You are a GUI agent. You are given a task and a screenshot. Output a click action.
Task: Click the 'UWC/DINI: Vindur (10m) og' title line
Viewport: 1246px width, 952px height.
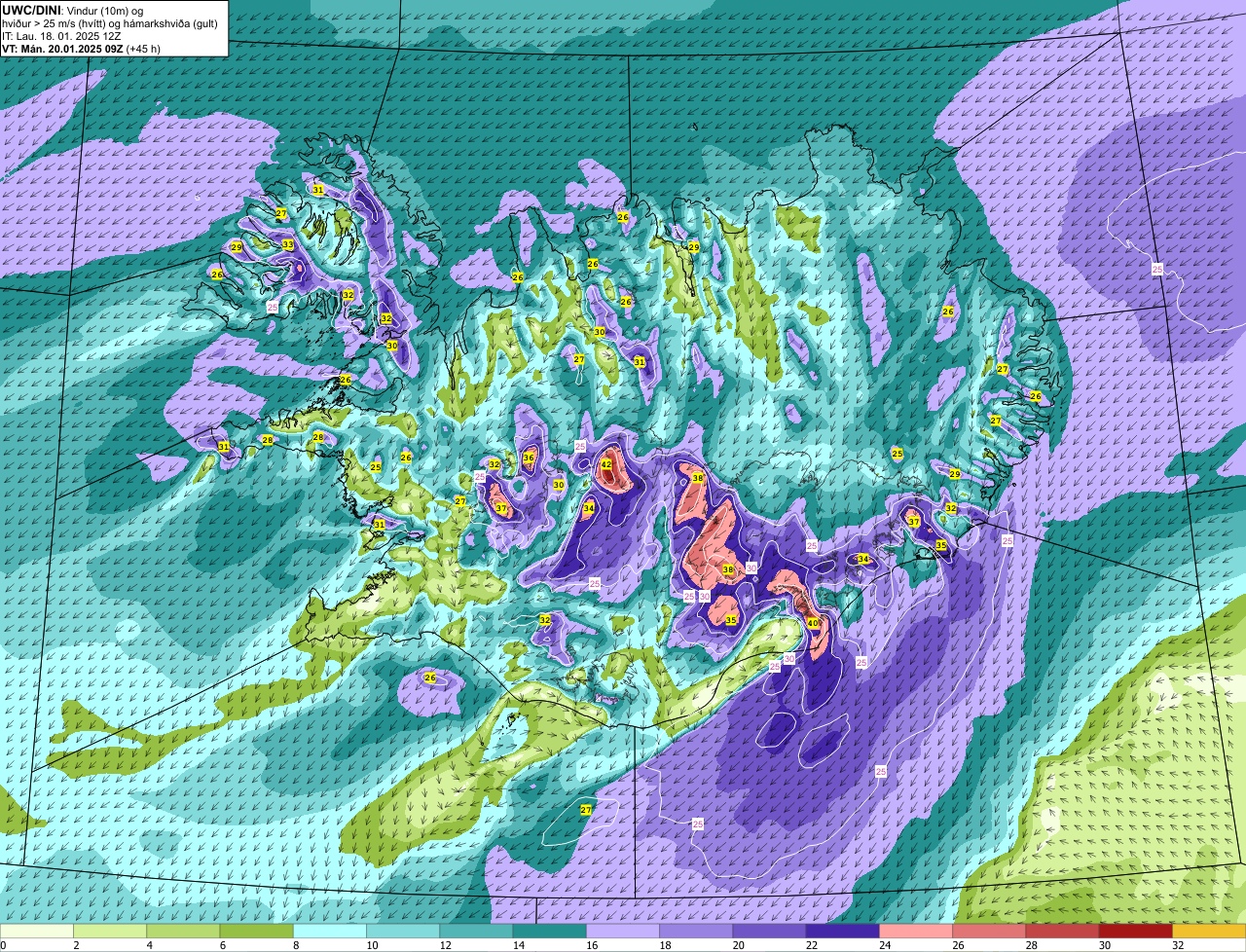pyautogui.click(x=73, y=10)
